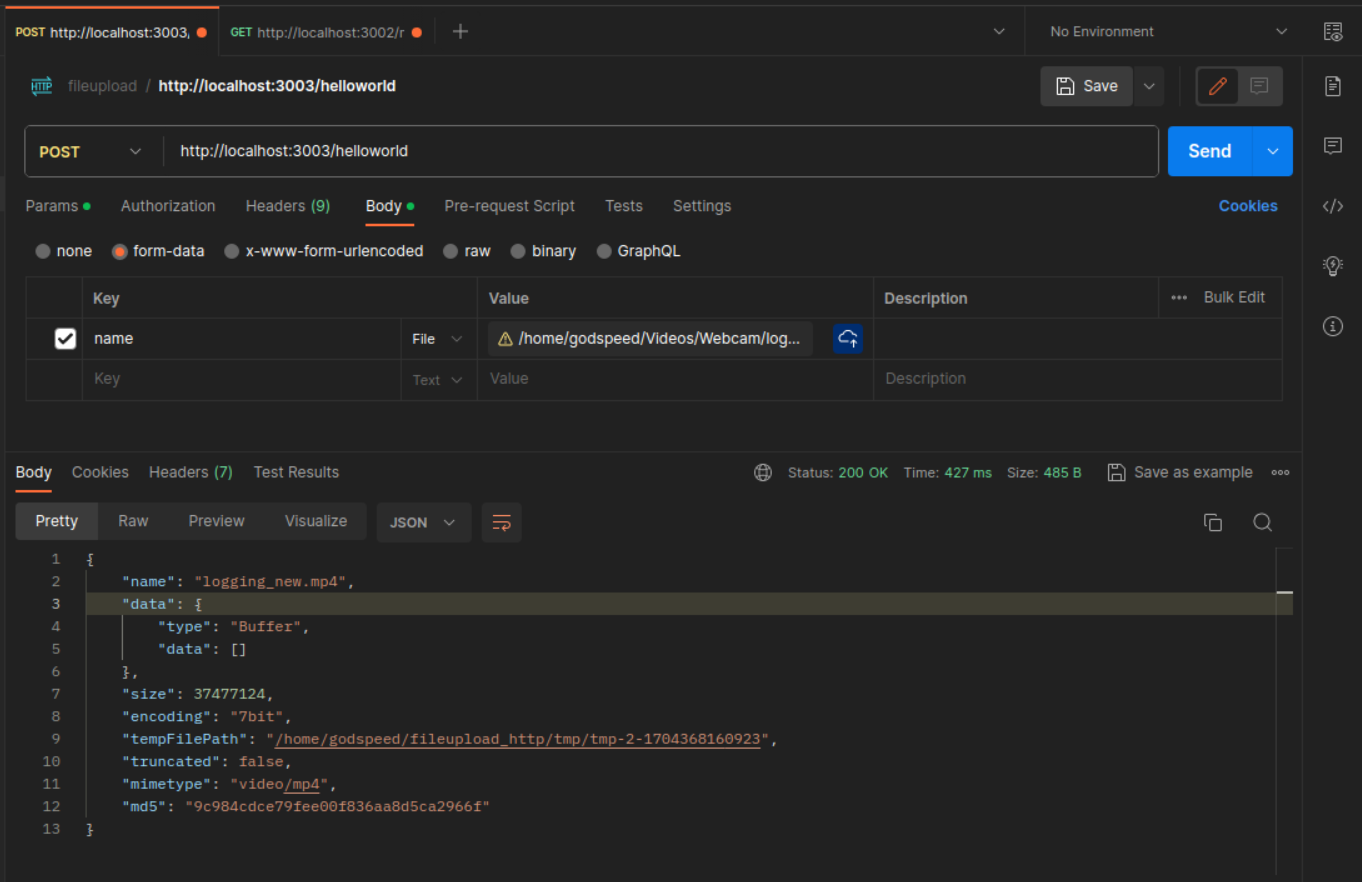Click the globe network icon beside Status
This screenshot has height=882, width=1362.
(763, 472)
